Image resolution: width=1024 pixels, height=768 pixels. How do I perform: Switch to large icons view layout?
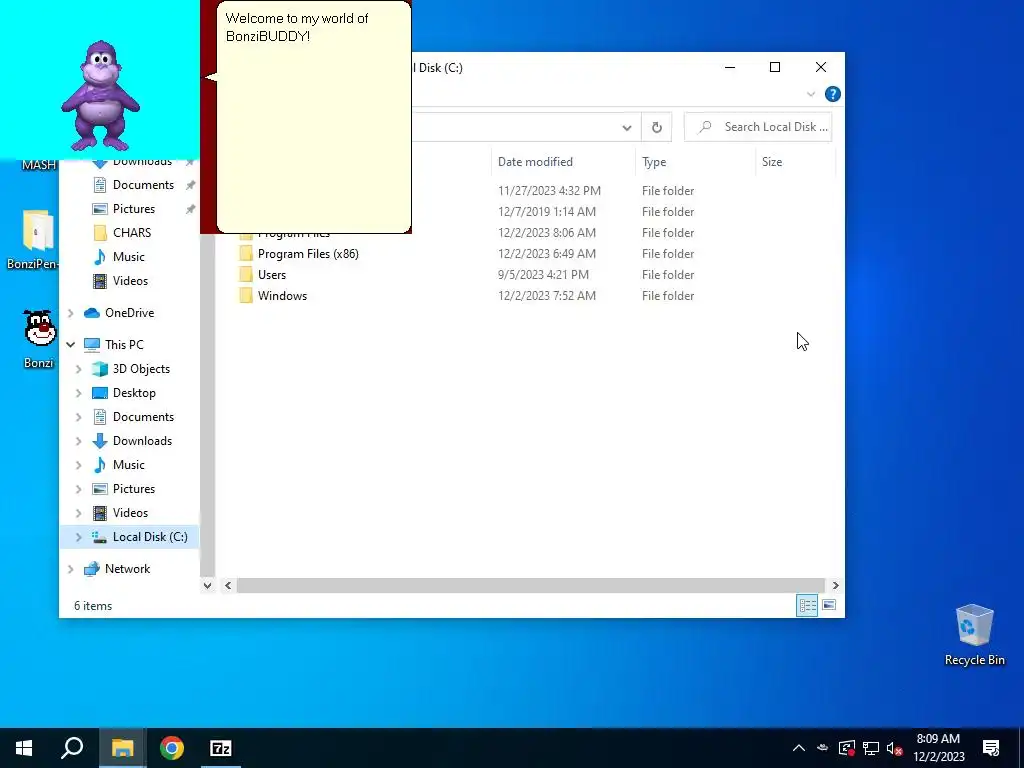coord(829,605)
